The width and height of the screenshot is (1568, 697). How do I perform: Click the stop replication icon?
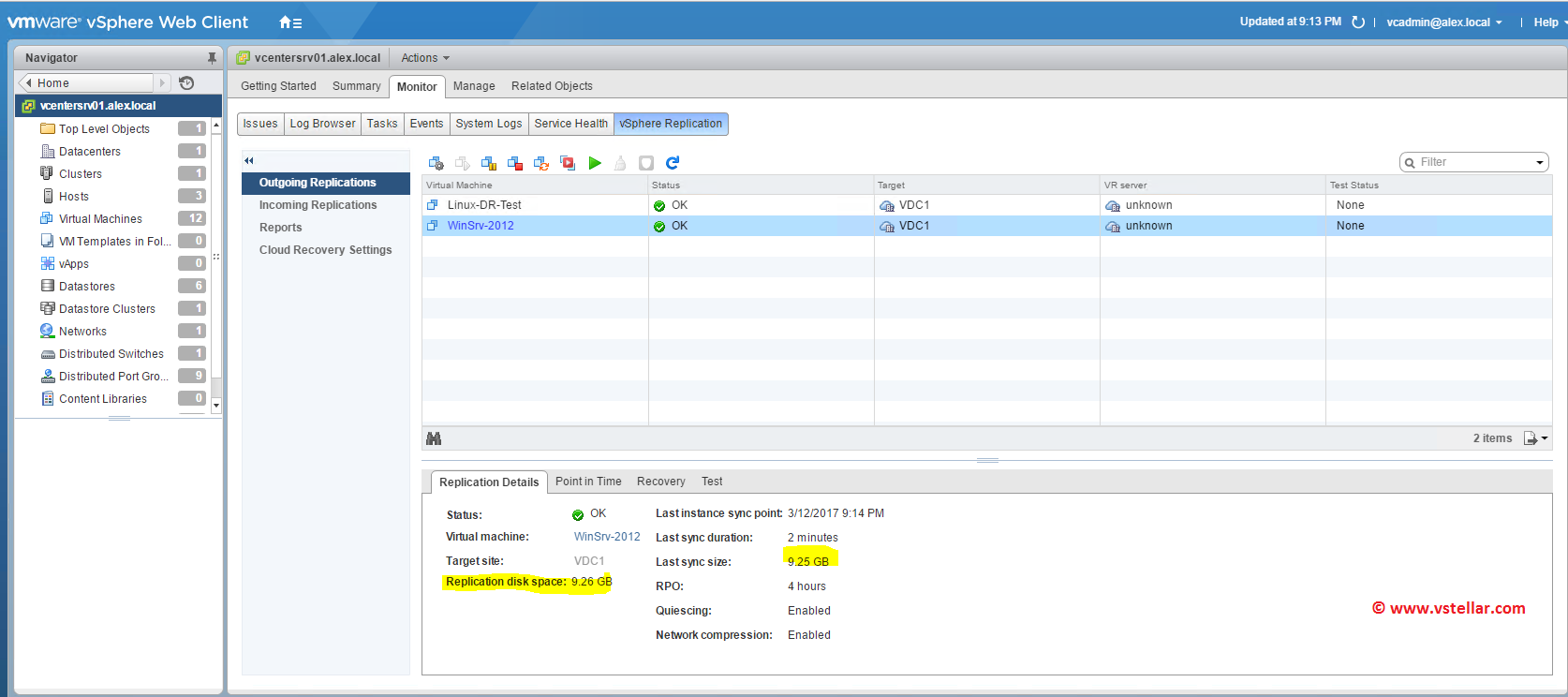pyautogui.click(x=515, y=163)
